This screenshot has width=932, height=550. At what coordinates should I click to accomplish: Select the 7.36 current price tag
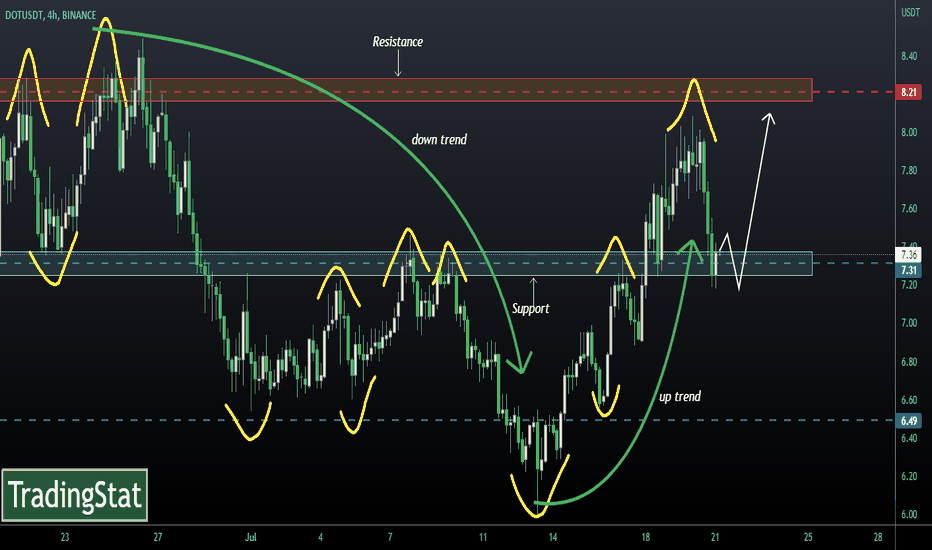tap(908, 255)
